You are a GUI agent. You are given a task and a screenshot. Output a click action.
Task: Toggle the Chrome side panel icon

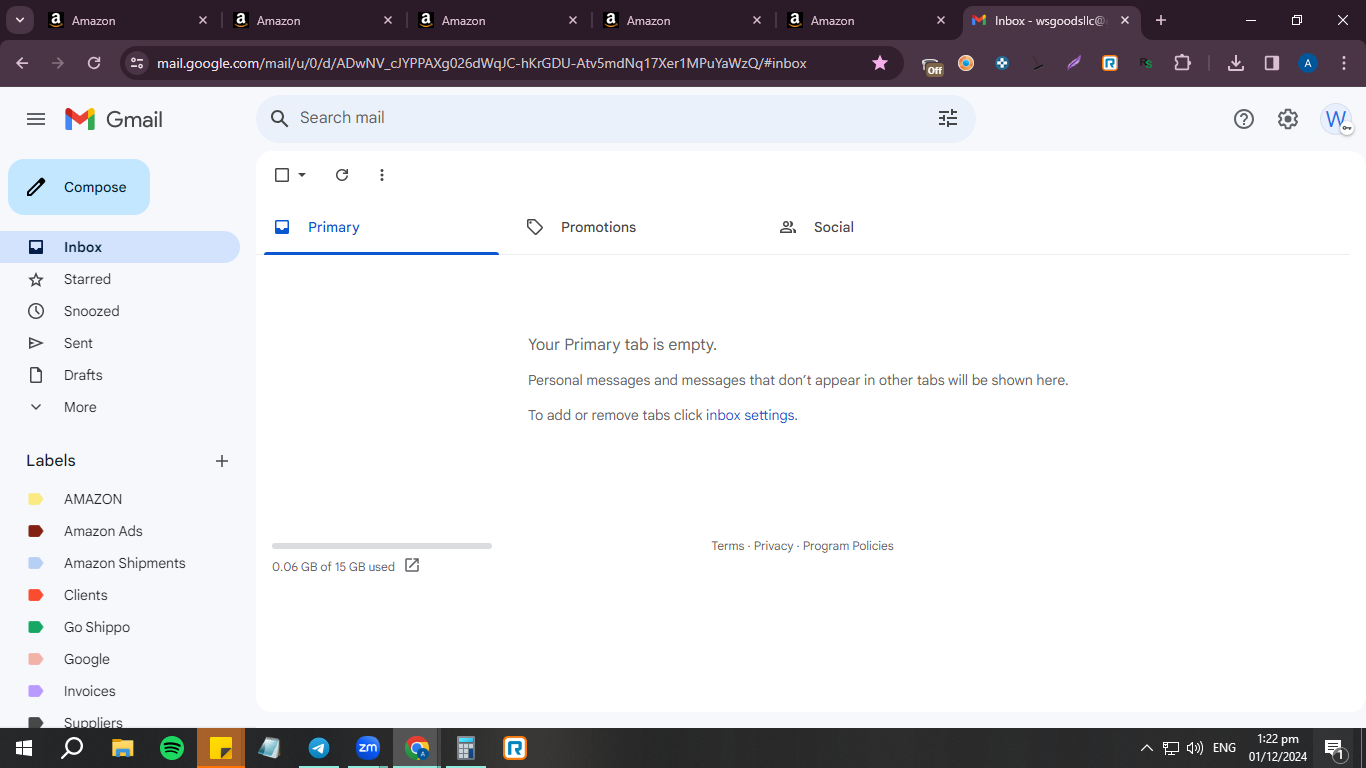point(1272,63)
